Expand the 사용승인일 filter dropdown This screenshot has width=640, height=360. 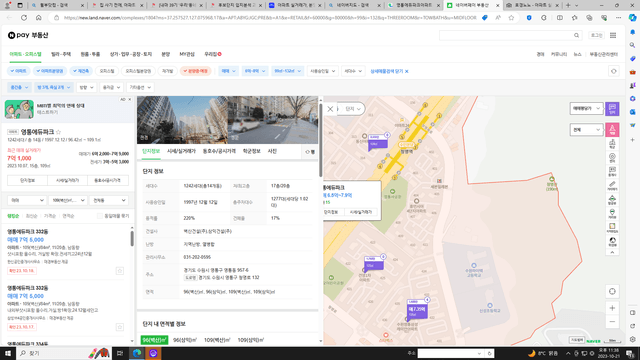pos(322,71)
